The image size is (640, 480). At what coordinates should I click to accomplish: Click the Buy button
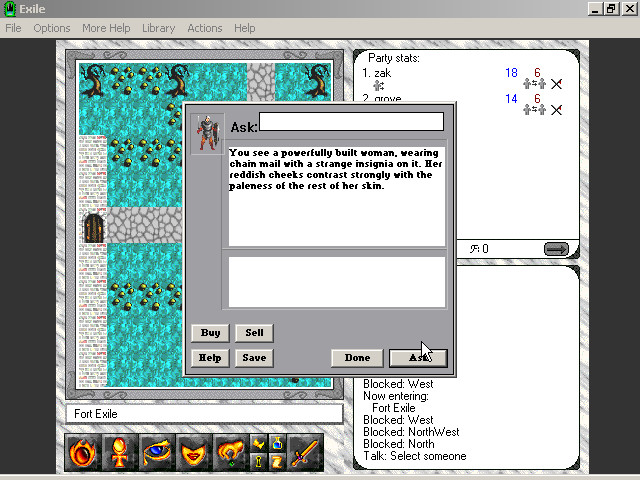coord(210,333)
